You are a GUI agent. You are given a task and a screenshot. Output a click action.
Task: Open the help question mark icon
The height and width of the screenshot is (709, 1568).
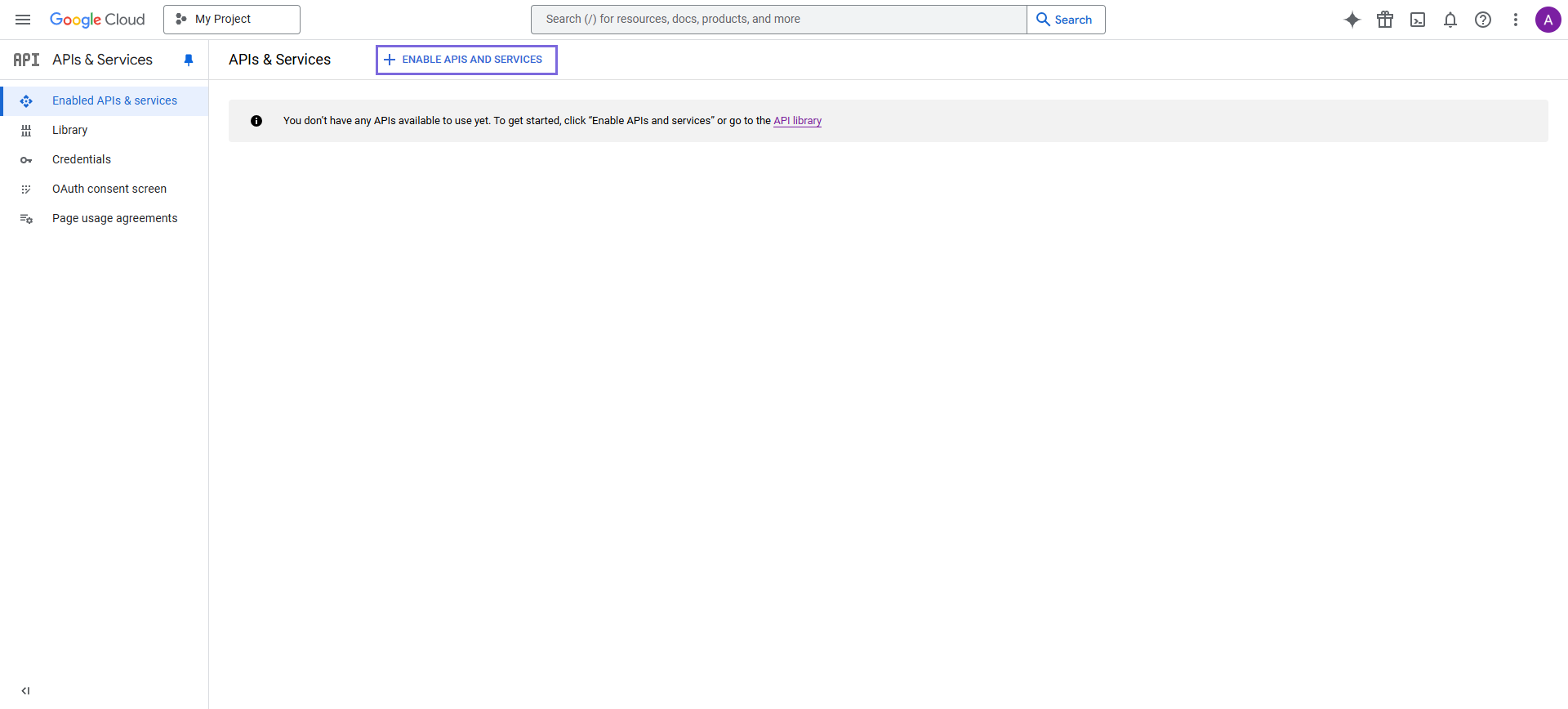1483,20
